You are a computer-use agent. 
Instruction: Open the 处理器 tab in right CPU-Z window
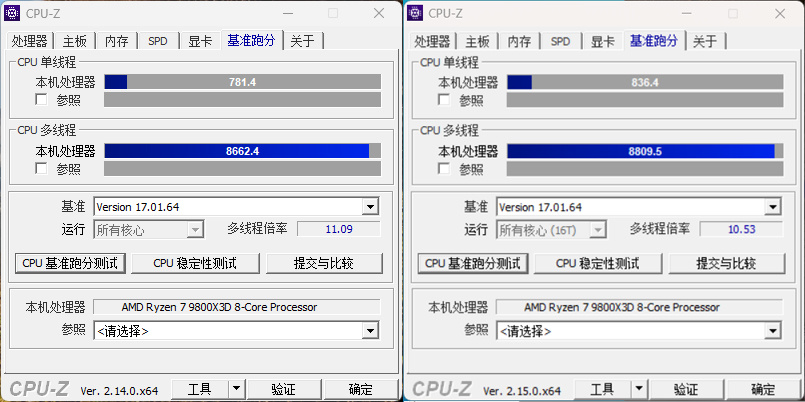432,41
